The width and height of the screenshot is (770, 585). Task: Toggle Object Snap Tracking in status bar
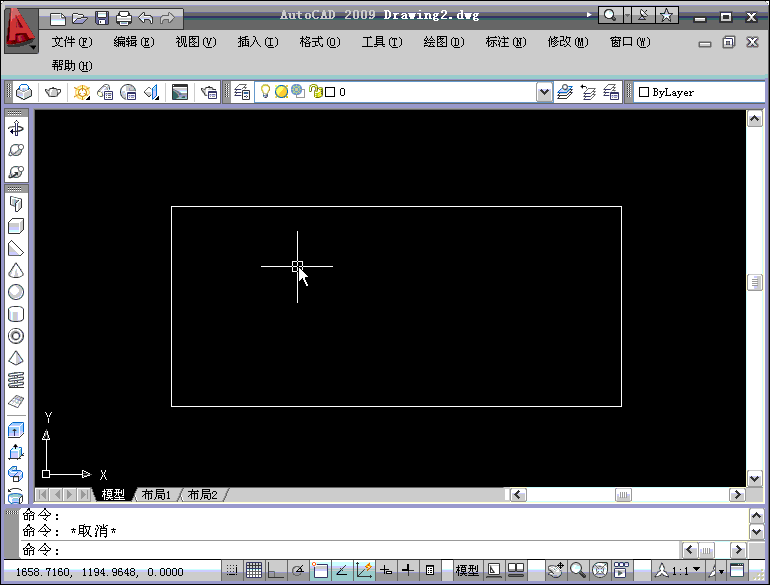coord(342,570)
